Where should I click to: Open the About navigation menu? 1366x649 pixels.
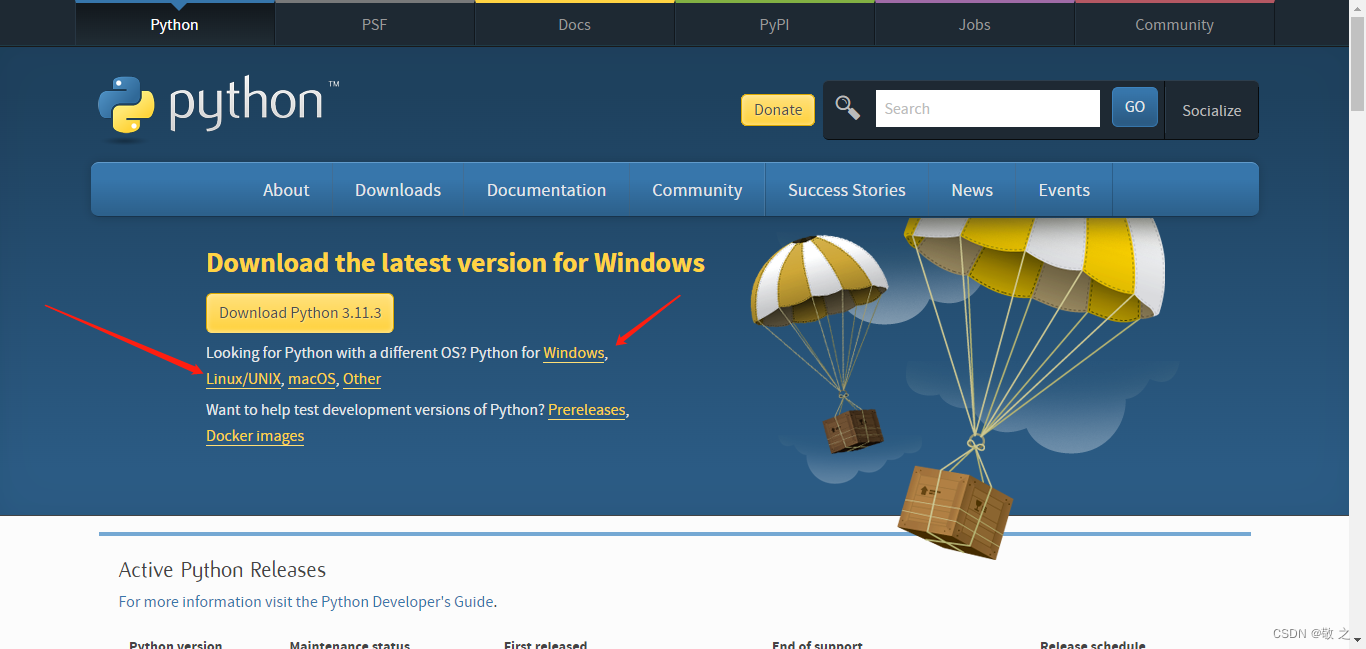click(286, 190)
